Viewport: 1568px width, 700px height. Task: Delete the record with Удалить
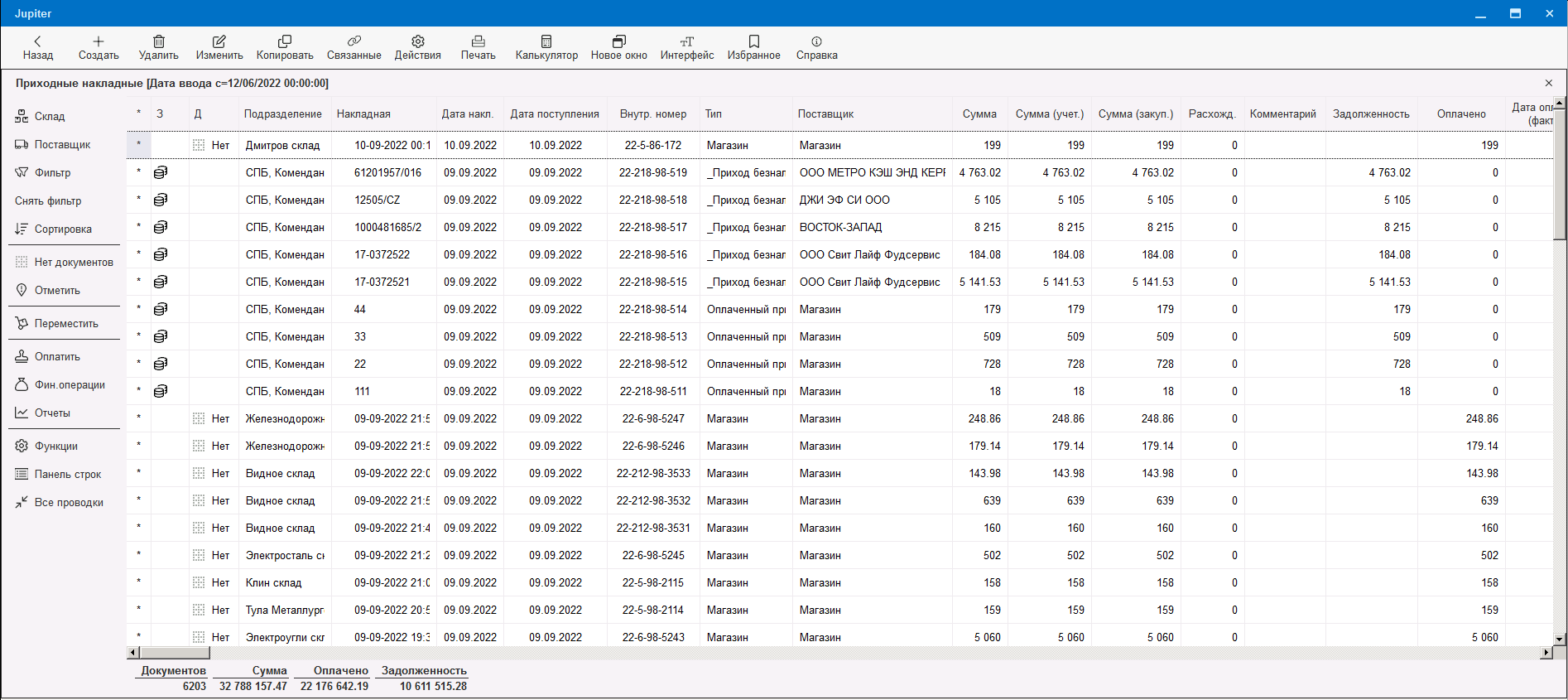pyautogui.click(x=158, y=47)
